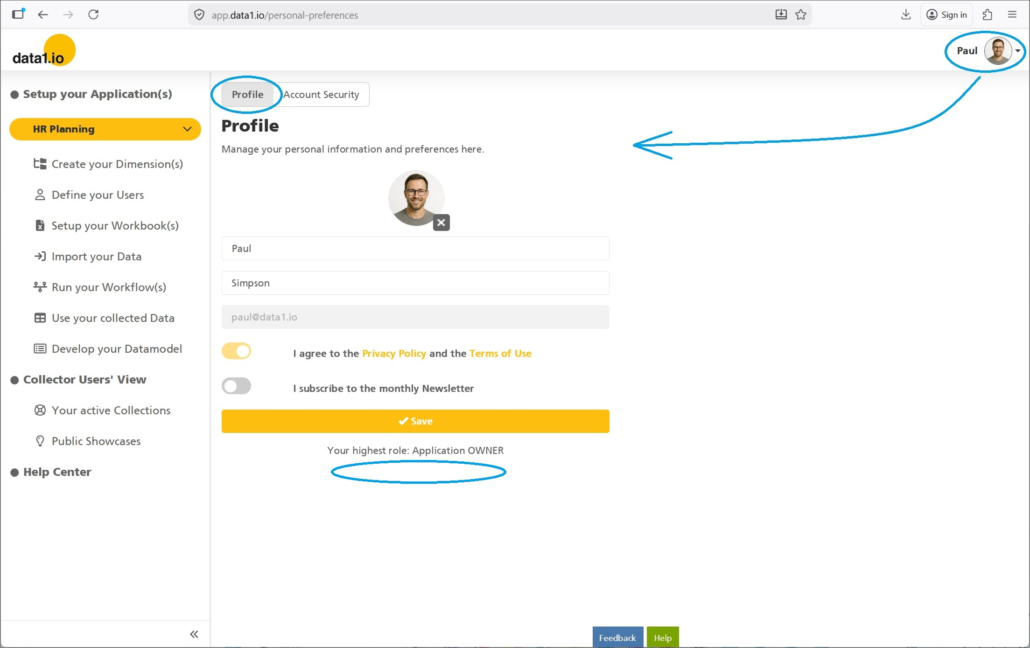1030x648 pixels.
Task: Click the Import your Data arrow icon
Action: click(x=40, y=257)
